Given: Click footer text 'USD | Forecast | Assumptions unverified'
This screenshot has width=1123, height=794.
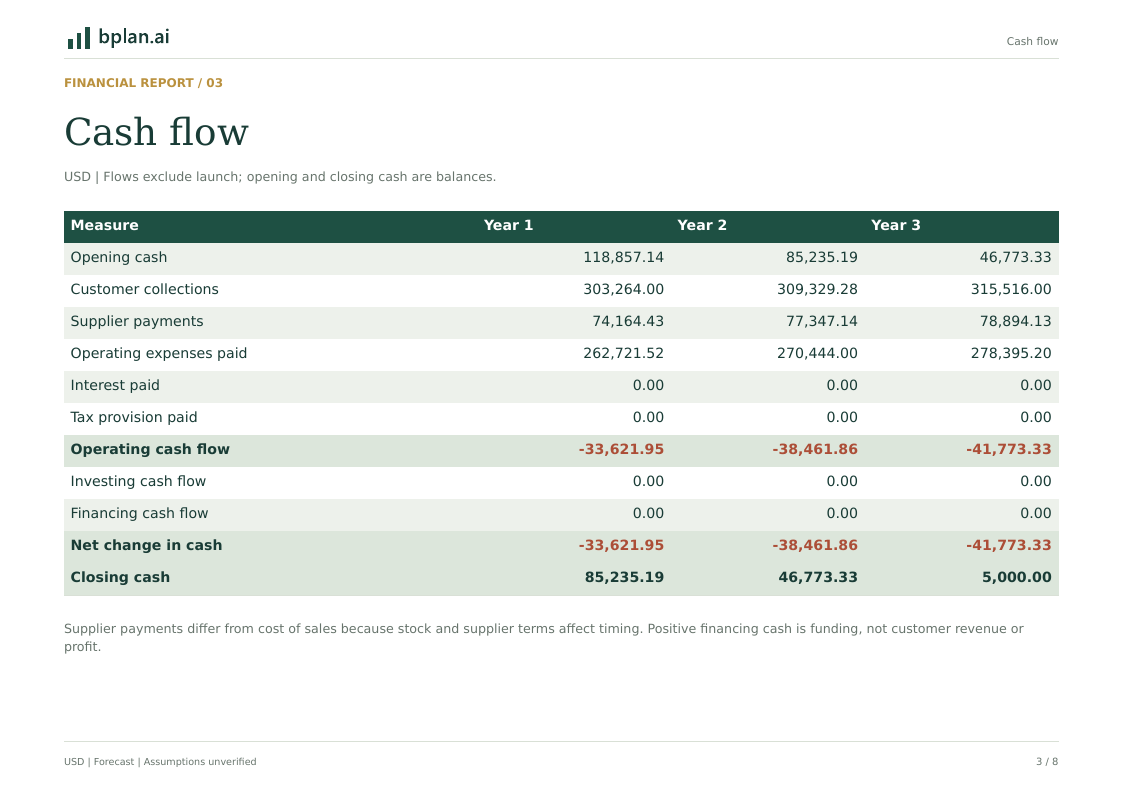Looking at the screenshot, I should pos(160,762).
